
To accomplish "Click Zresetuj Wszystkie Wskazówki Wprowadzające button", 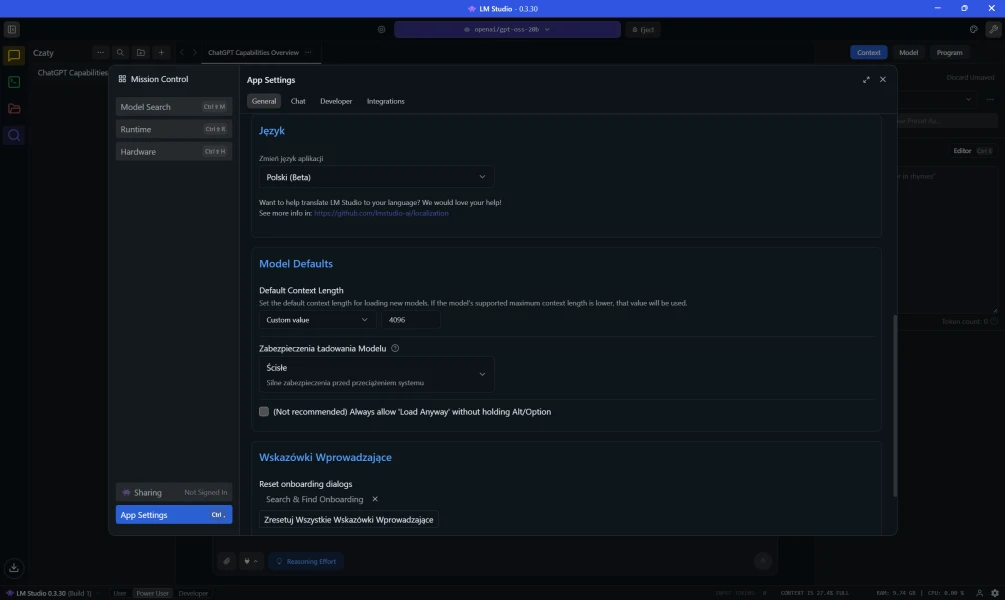I will (x=349, y=520).
